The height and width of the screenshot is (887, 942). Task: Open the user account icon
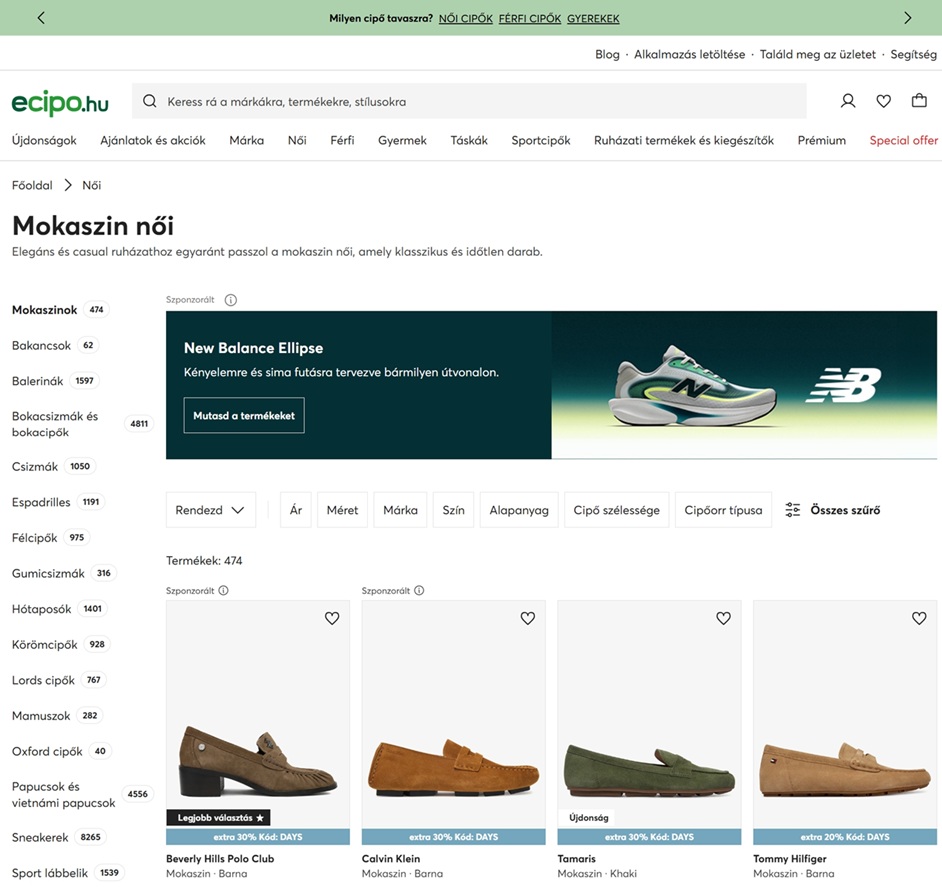pyautogui.click(x=848, y=101)
